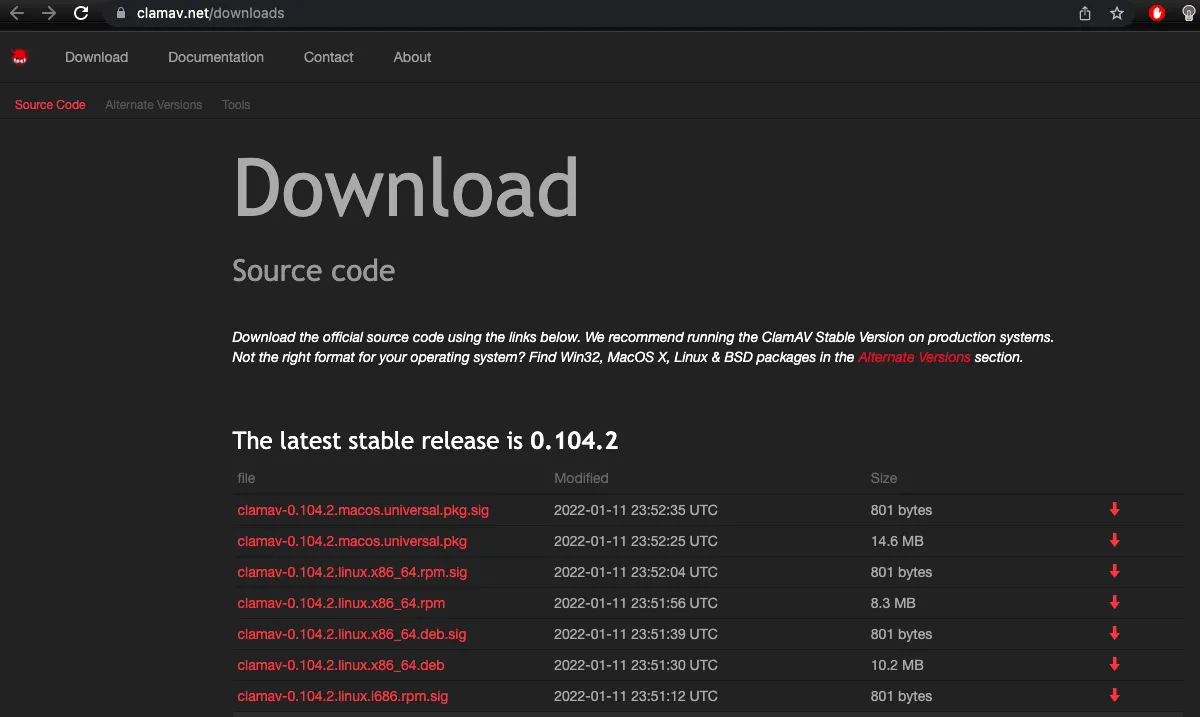
Task: Click download arrow for linux.x86_64.rpm 8.3 MB
Action: click(1114, 603)
